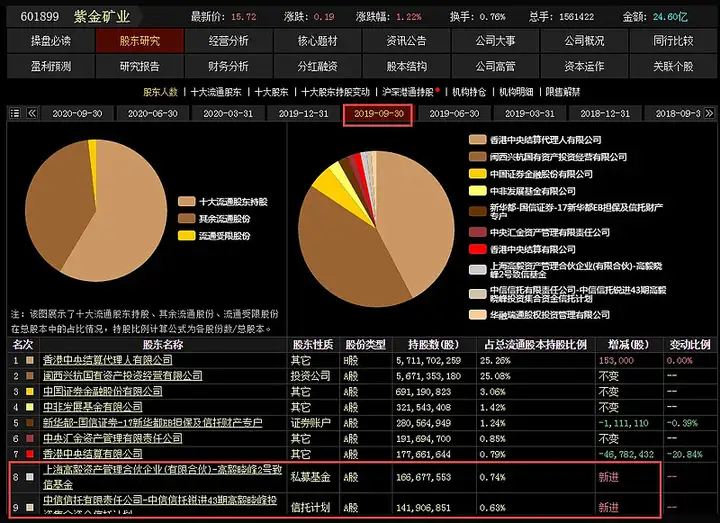Open 公司大事 tab
Screen dimensions: 720x523
click(495, 41)
